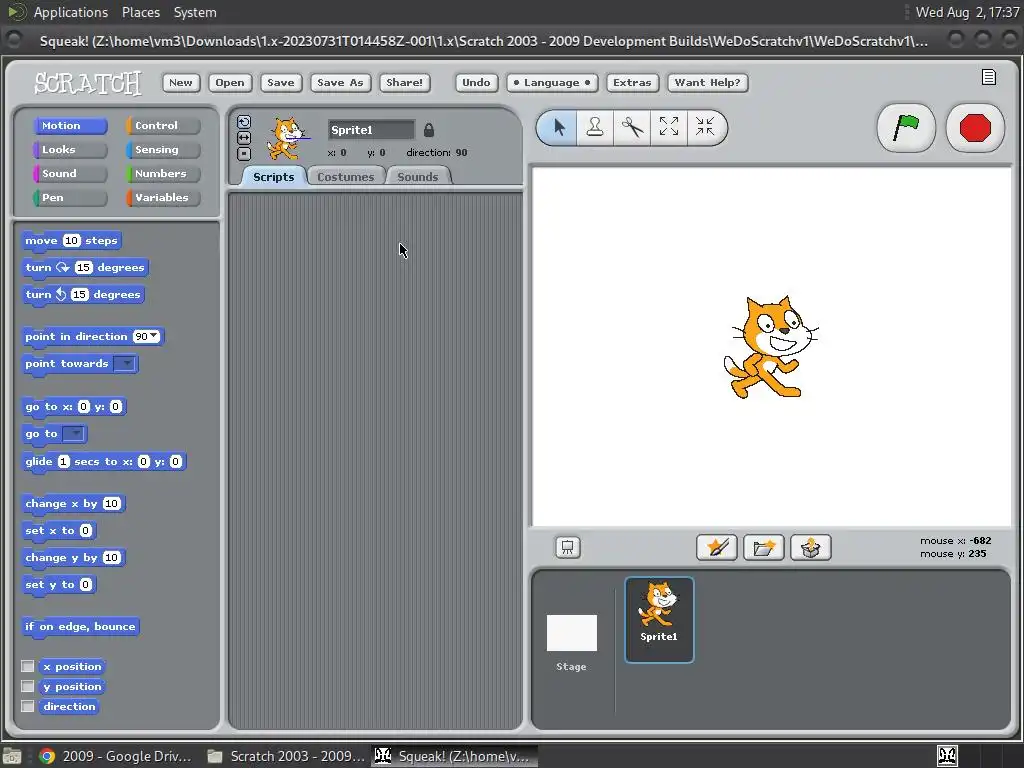
Task: Select the stamp duplicate tool
Action: [x=594, y=127]
